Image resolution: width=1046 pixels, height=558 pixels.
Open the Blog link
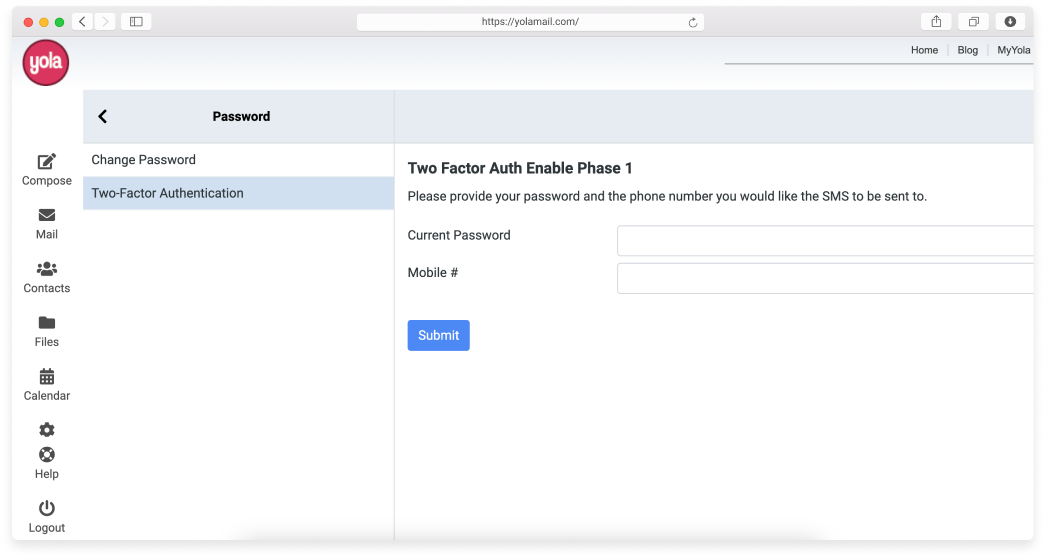968,50
